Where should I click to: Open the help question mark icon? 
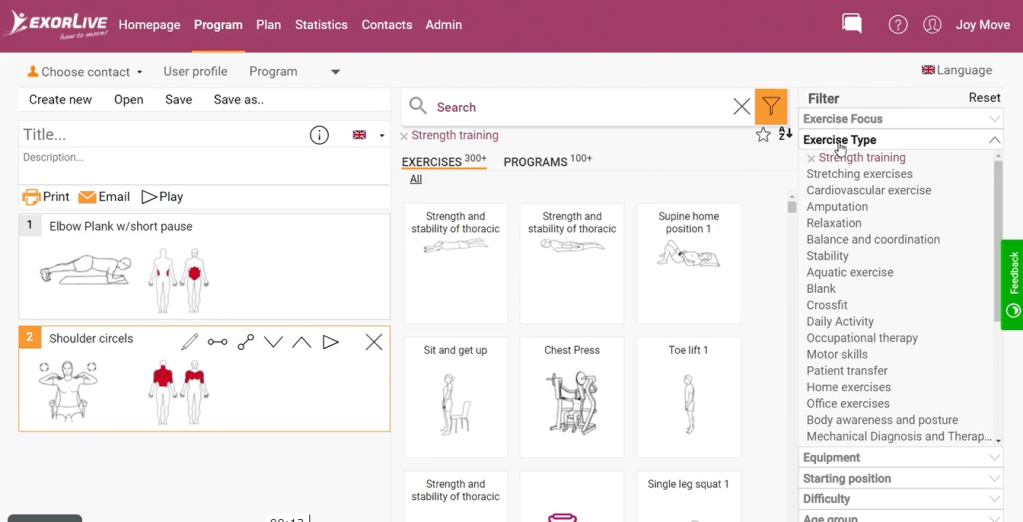point(898,25)
